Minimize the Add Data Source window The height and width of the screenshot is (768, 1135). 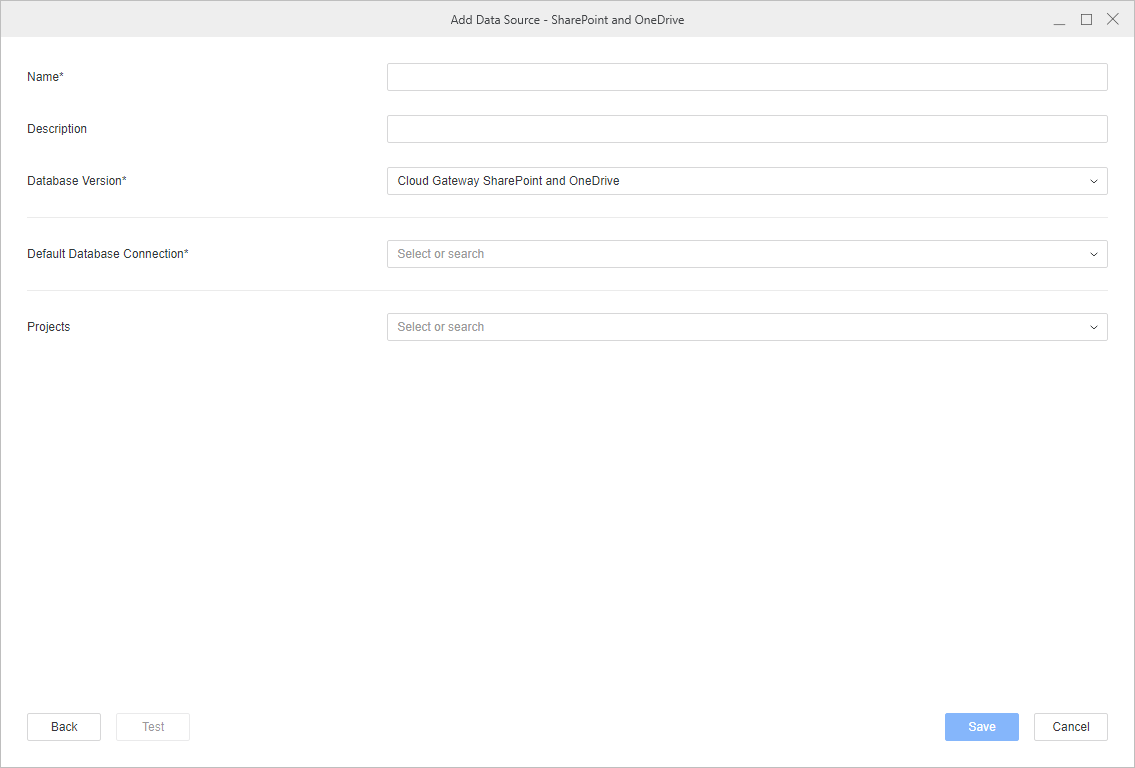pyautogui.click(x=1060, y=20)
